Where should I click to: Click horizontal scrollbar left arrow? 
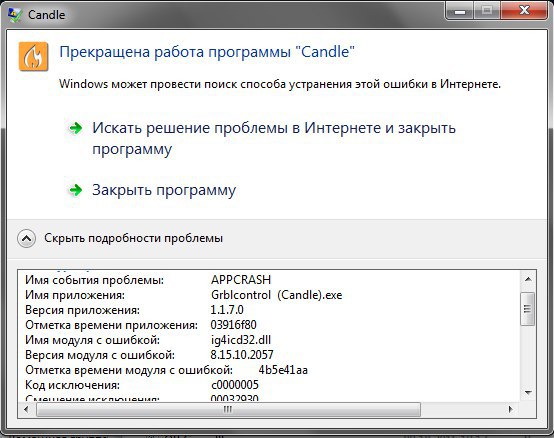(26, 409)
